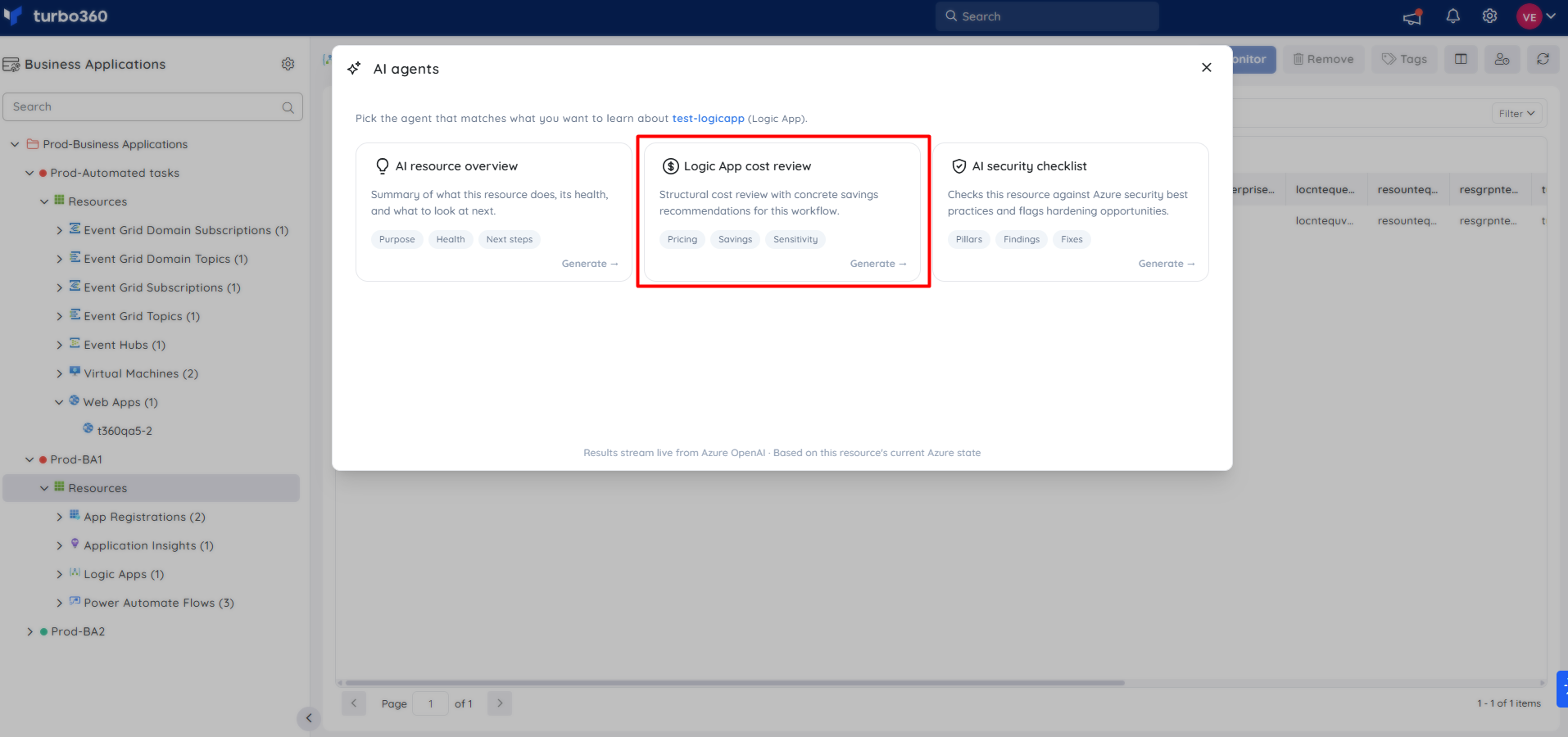Click the Savings tag
Image resolution: width=1568 pixels, height=737 pixels.
(x=735, y=239)
